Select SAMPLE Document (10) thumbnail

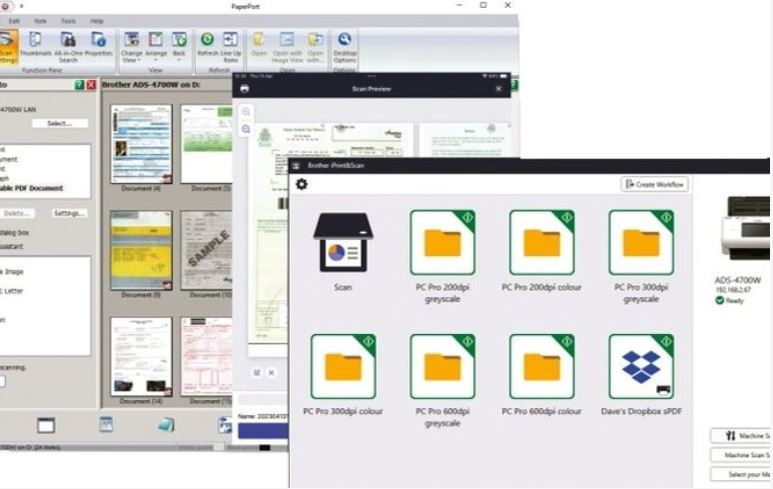[207, 250]
